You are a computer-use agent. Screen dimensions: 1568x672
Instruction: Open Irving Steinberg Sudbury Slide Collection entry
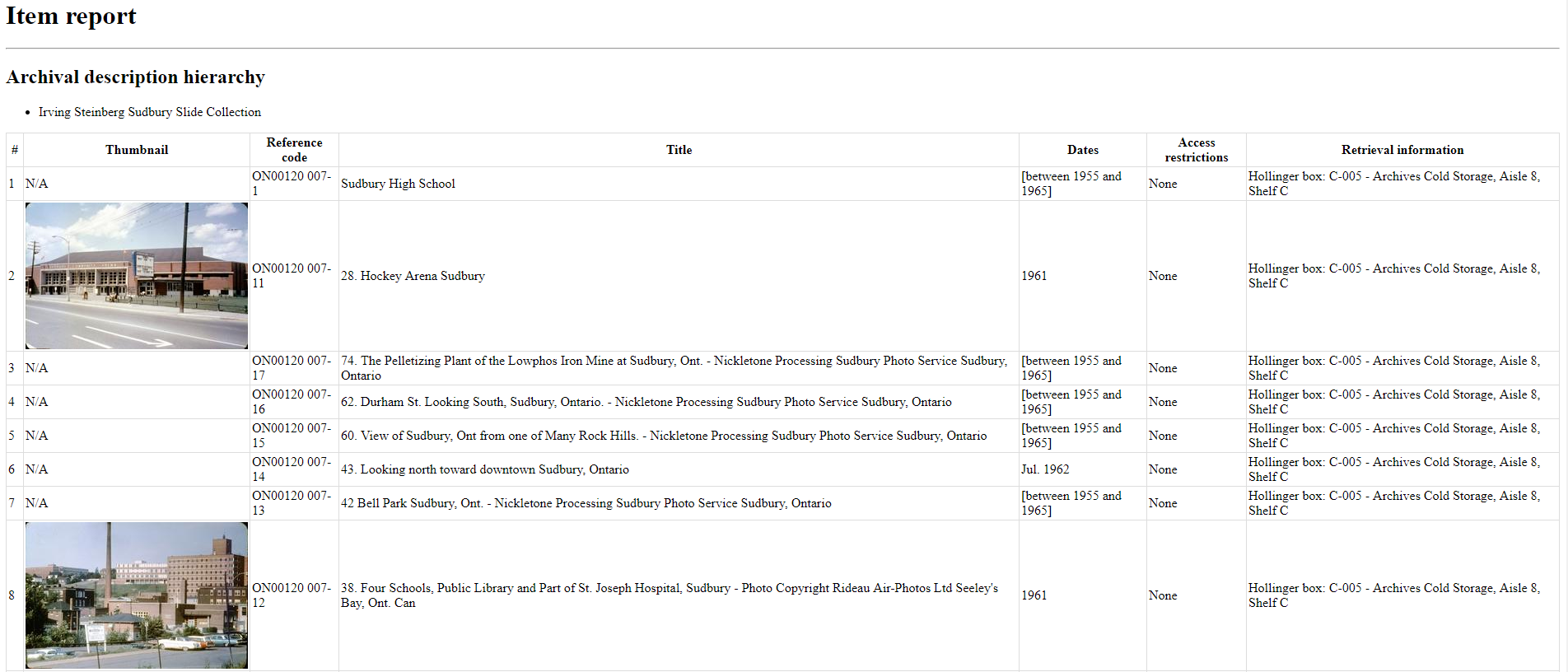point(149,112)
